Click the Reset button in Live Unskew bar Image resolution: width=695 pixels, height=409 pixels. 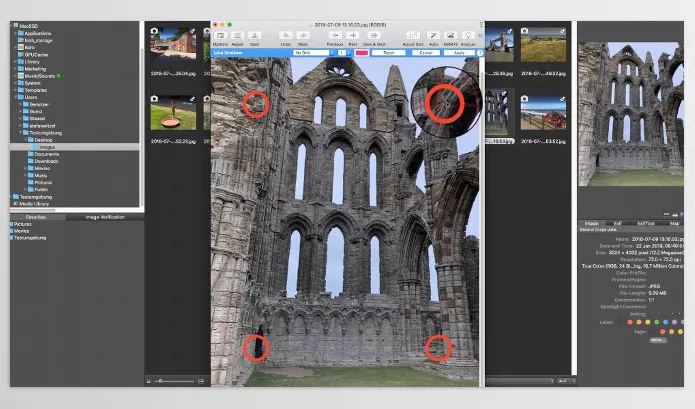click(x=389, y=53)
